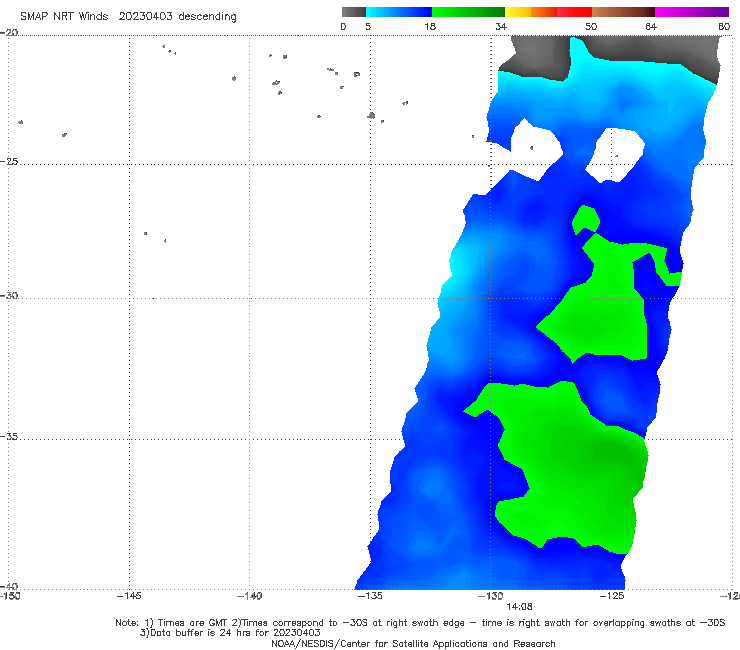Screen dimensions: 740x650
Task: Click the color bar label '50'
Action: (591, 26)
